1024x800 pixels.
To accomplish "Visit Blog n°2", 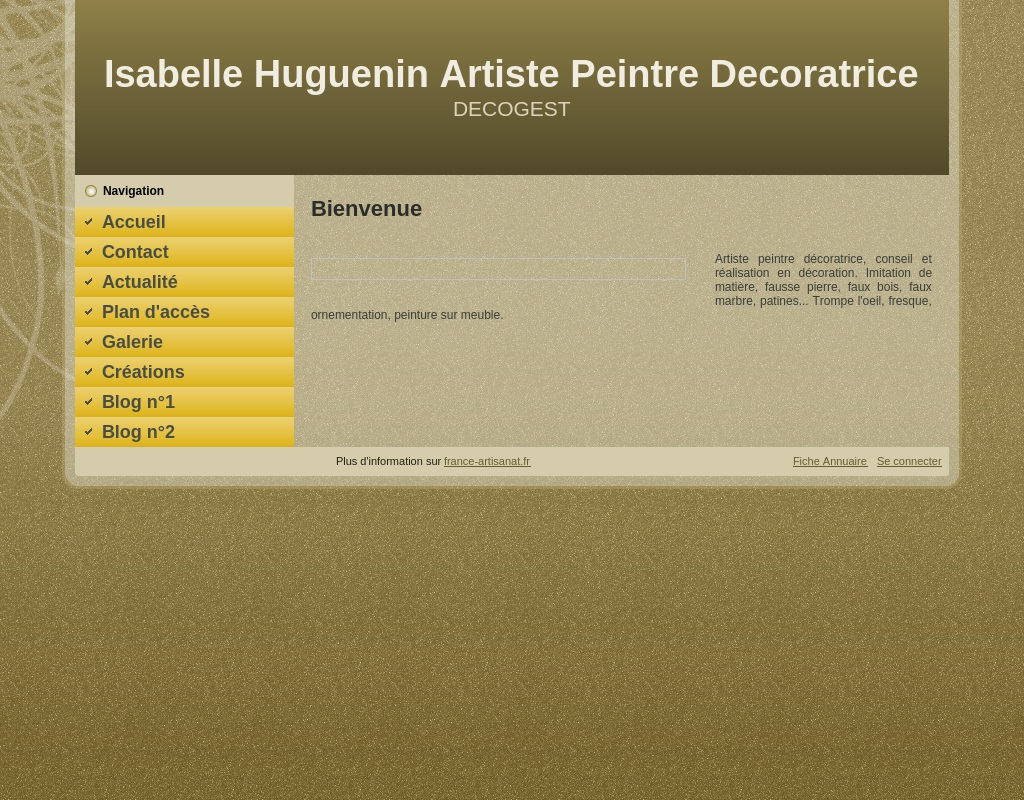I will [x=184, y=432].
